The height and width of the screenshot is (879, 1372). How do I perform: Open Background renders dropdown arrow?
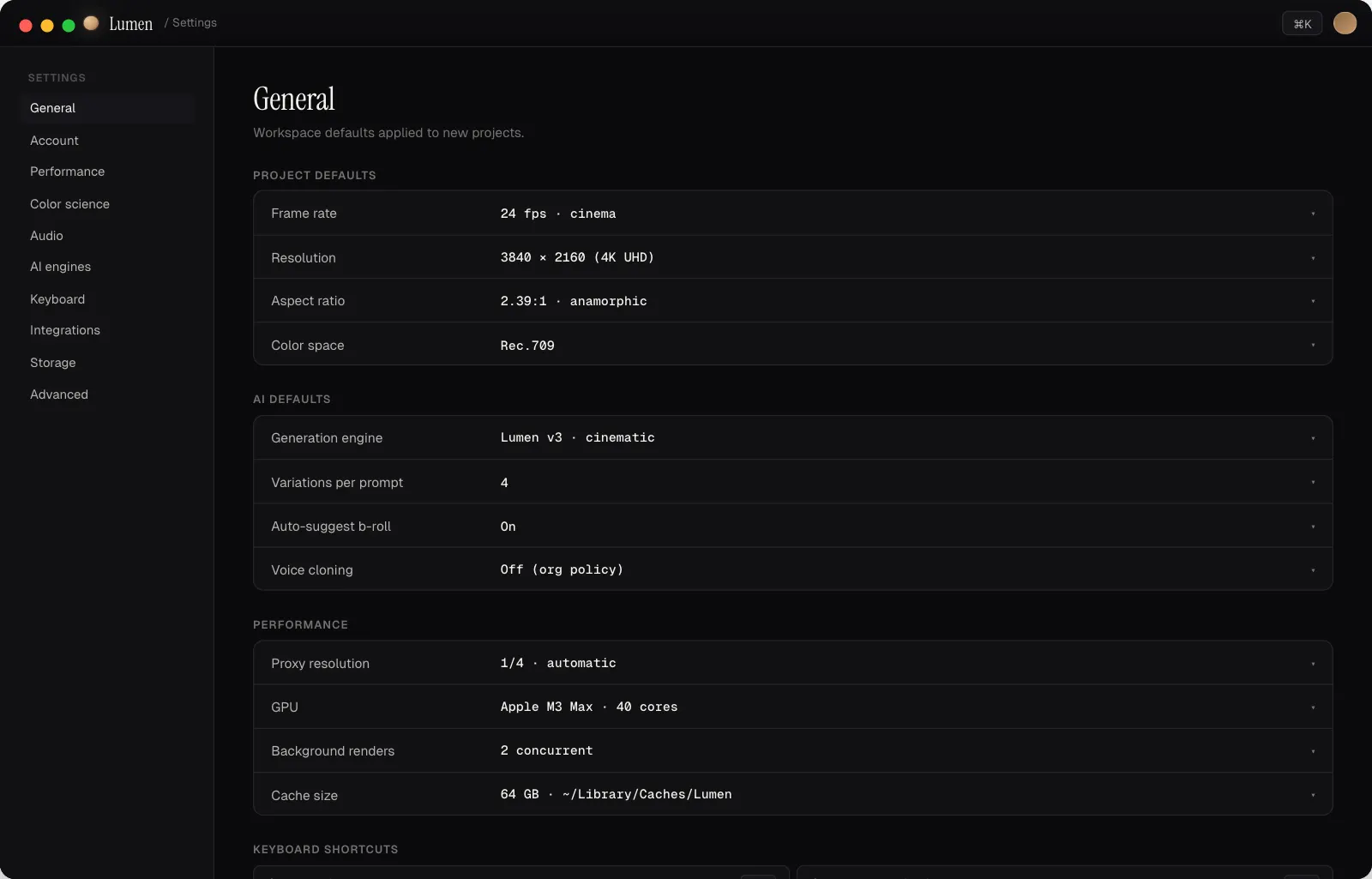[1313, 751]
